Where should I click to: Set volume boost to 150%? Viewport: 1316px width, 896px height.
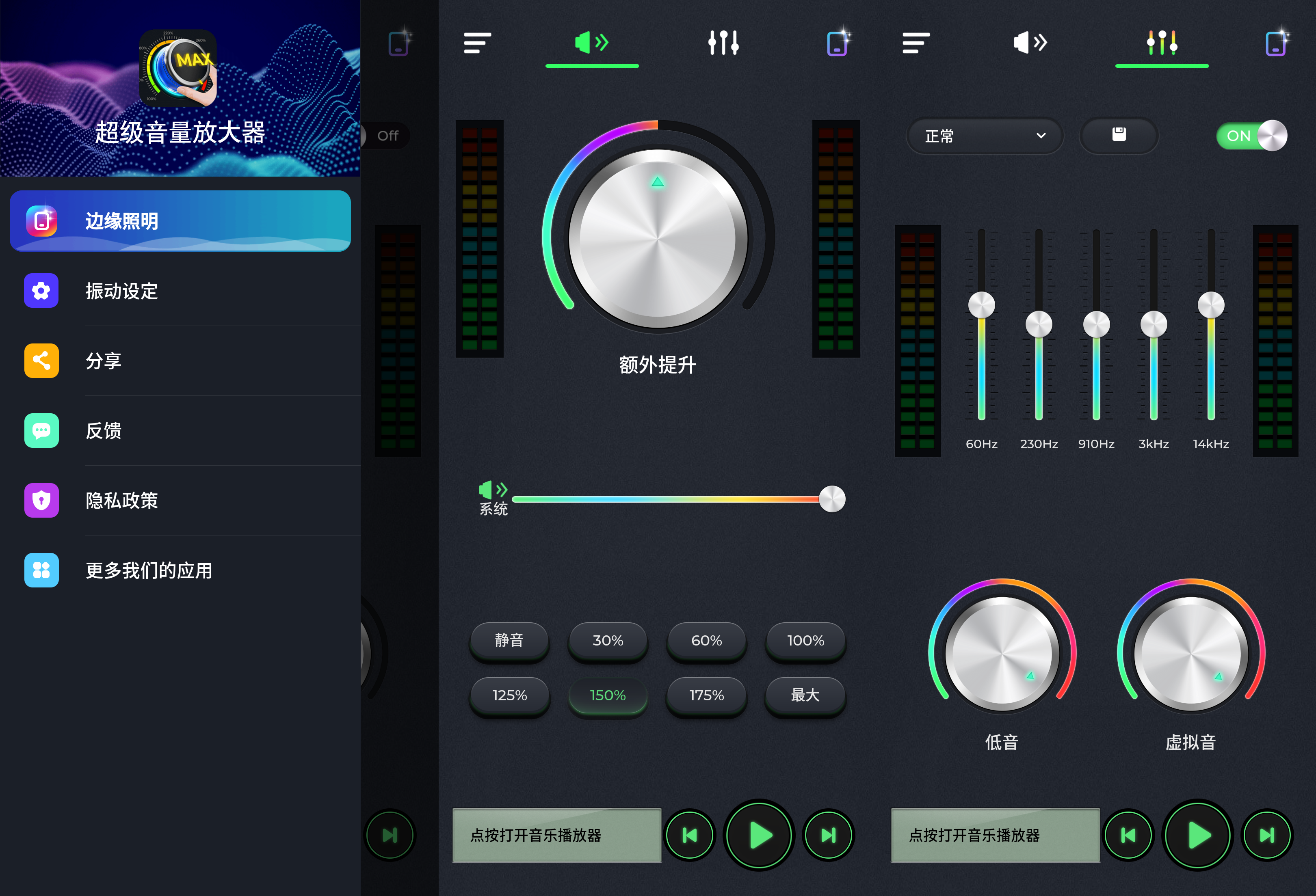(608, 695)
